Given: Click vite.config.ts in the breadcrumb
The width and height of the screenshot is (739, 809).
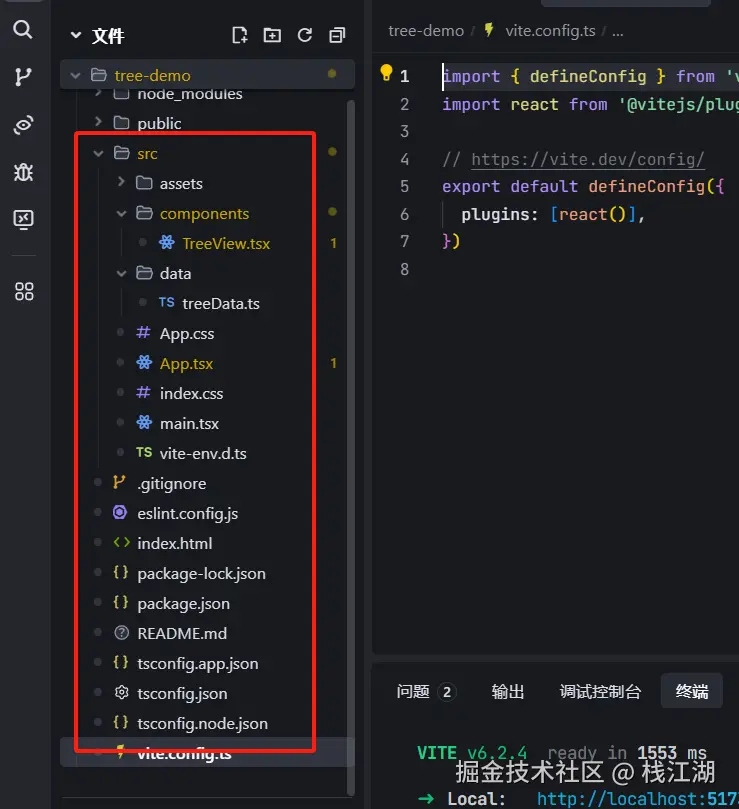Looking at the screenshot, I should coord(550,31).
